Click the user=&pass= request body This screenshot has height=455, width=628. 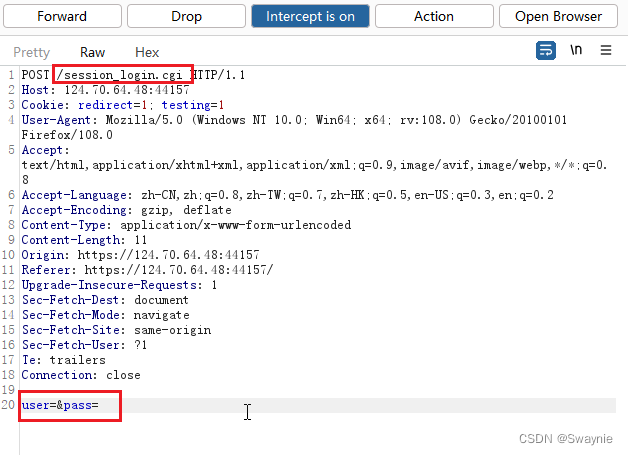click(60, 405)
